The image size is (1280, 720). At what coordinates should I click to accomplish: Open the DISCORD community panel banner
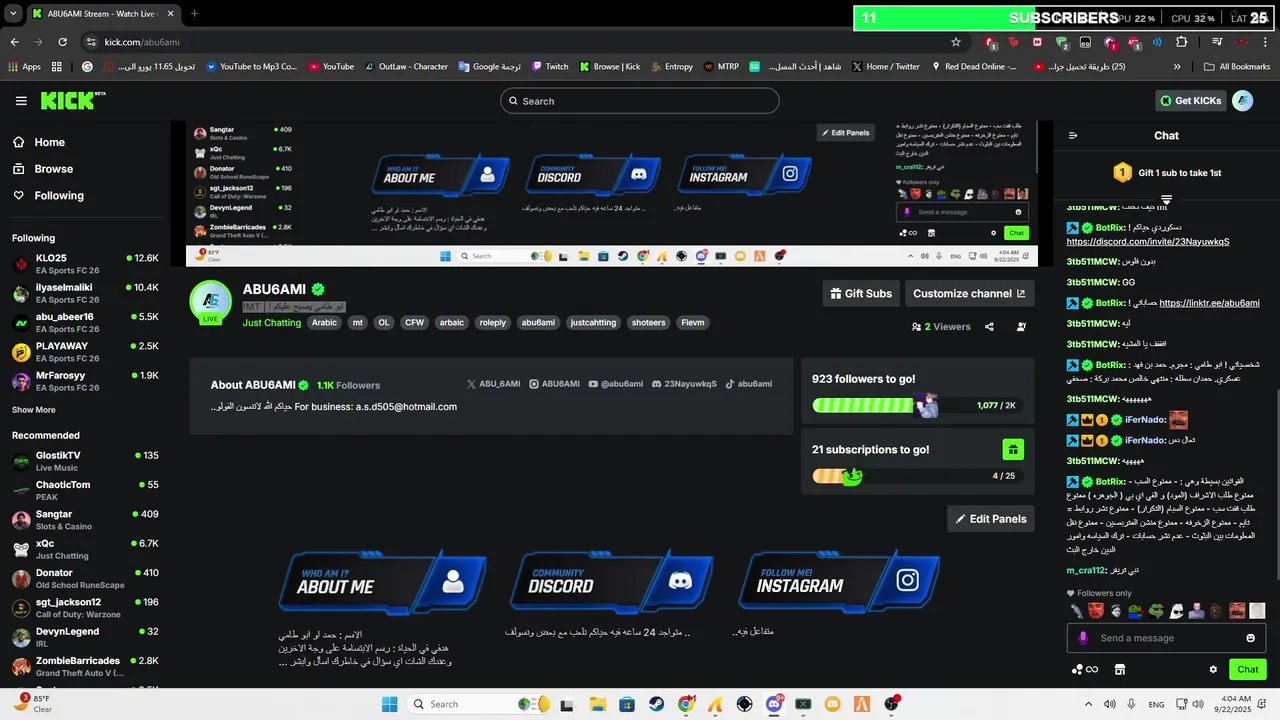pyautogui.click(x=612, y=581)
